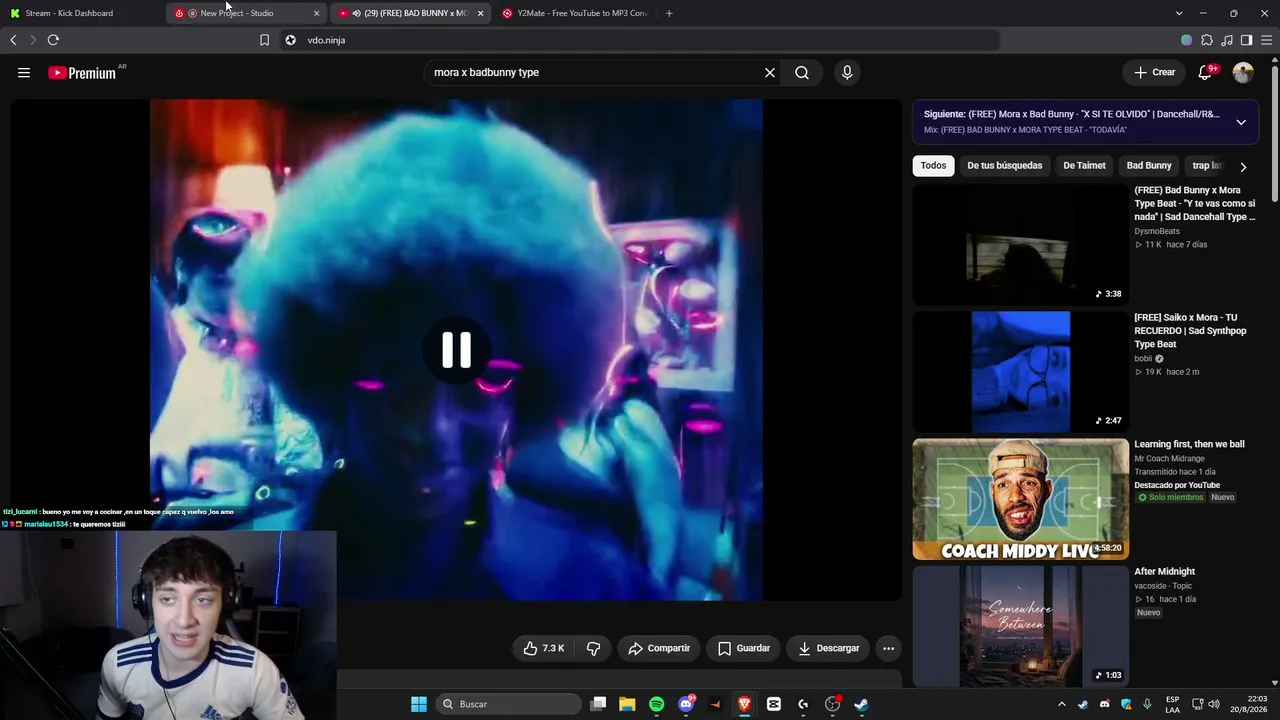Screen dimensions: 1280x720
Task: Open the account avatar menu
Action: click(1243, 72)
